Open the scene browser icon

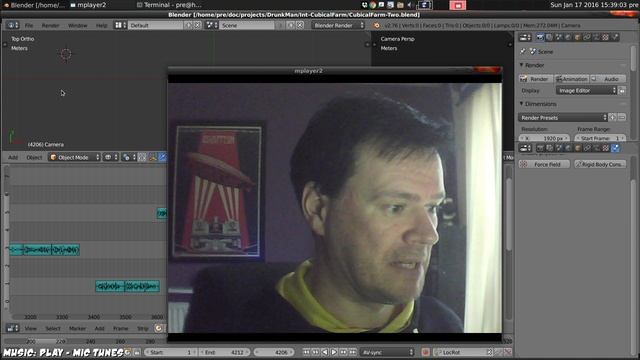pyautogui.click(x=212, y=25)
